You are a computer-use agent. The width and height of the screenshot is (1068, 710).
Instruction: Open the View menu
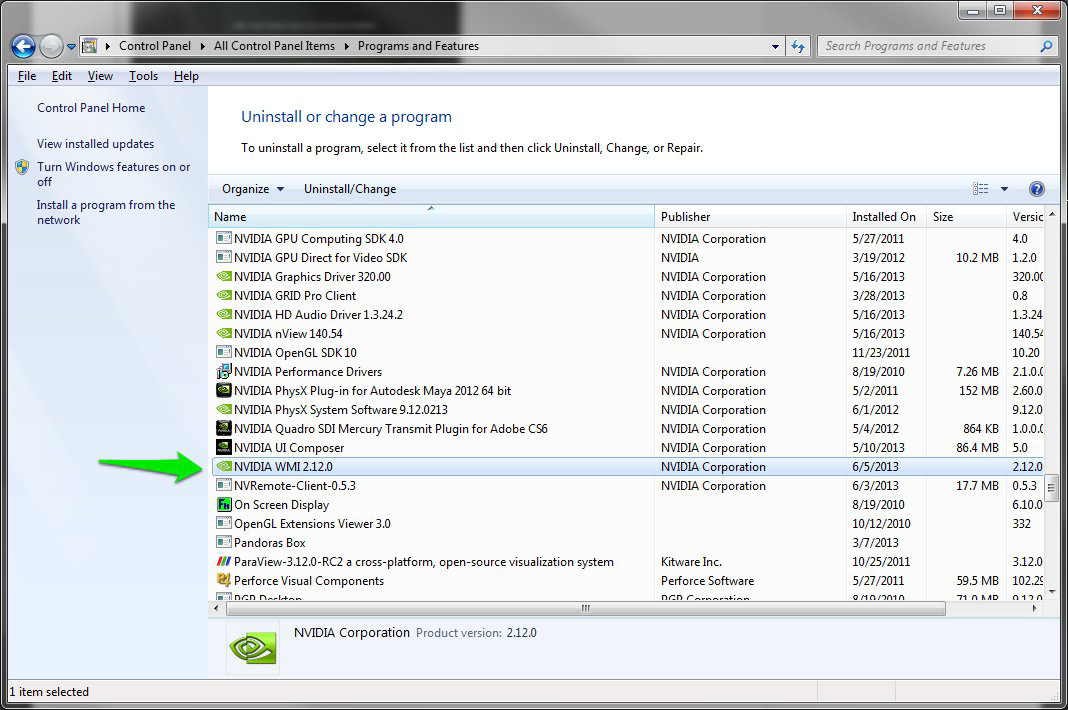100,76
